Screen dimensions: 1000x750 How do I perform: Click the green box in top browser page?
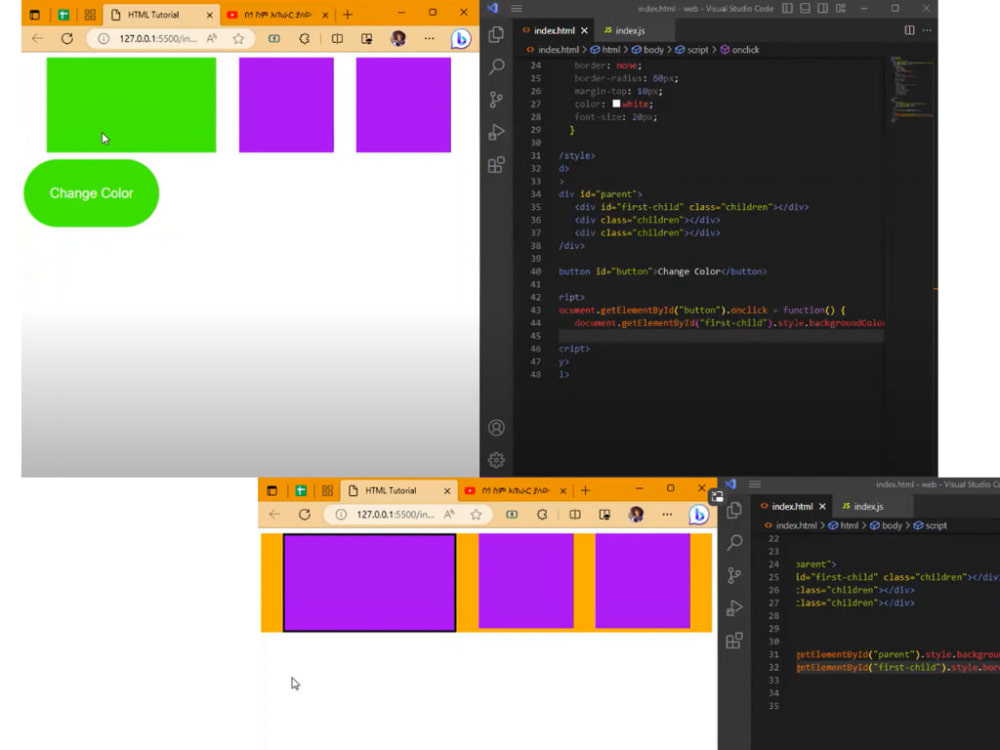pos(131,105)
